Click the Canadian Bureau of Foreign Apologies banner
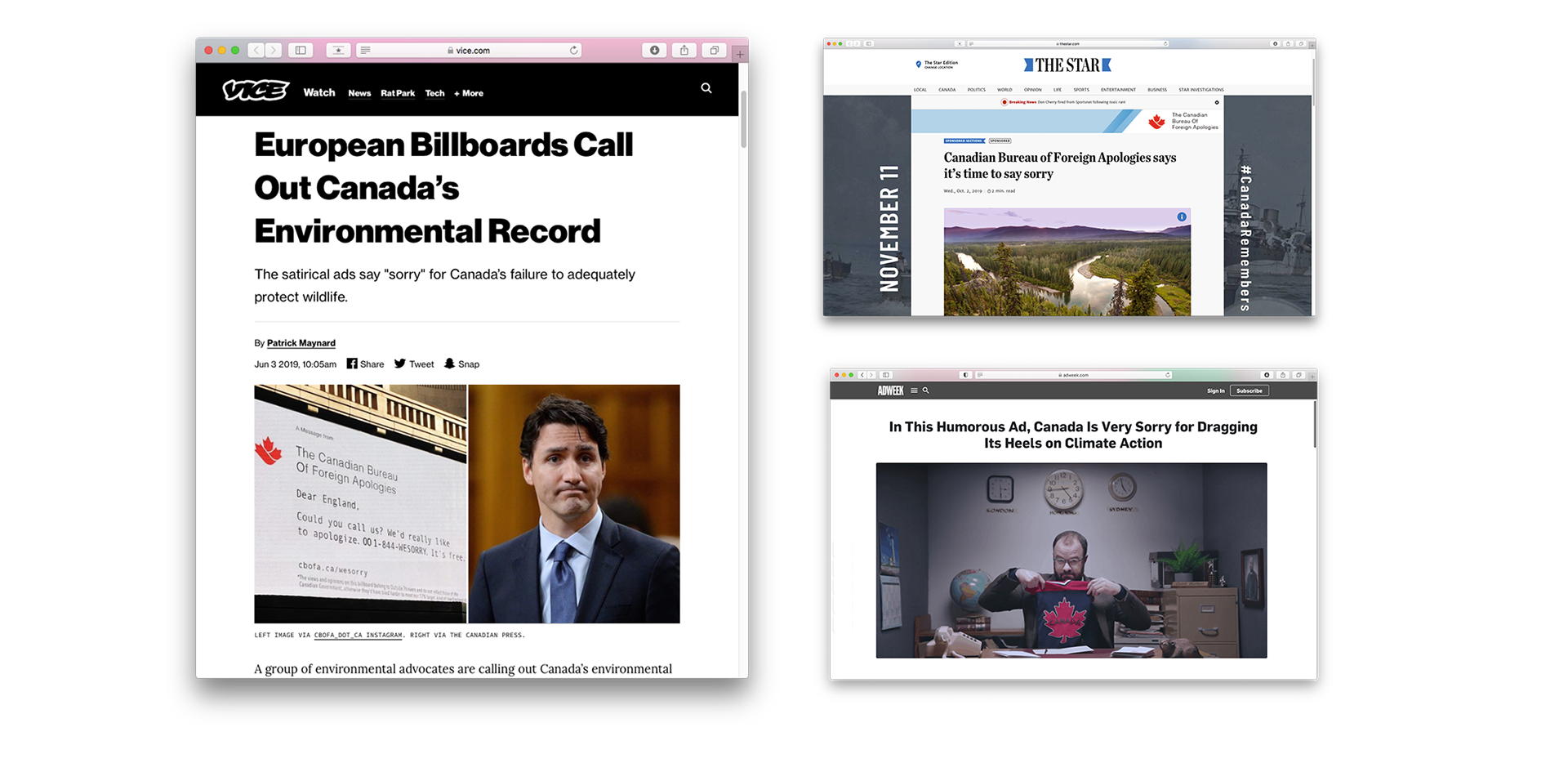Screen dimensions: 1568x781 tap(1067, 121)
